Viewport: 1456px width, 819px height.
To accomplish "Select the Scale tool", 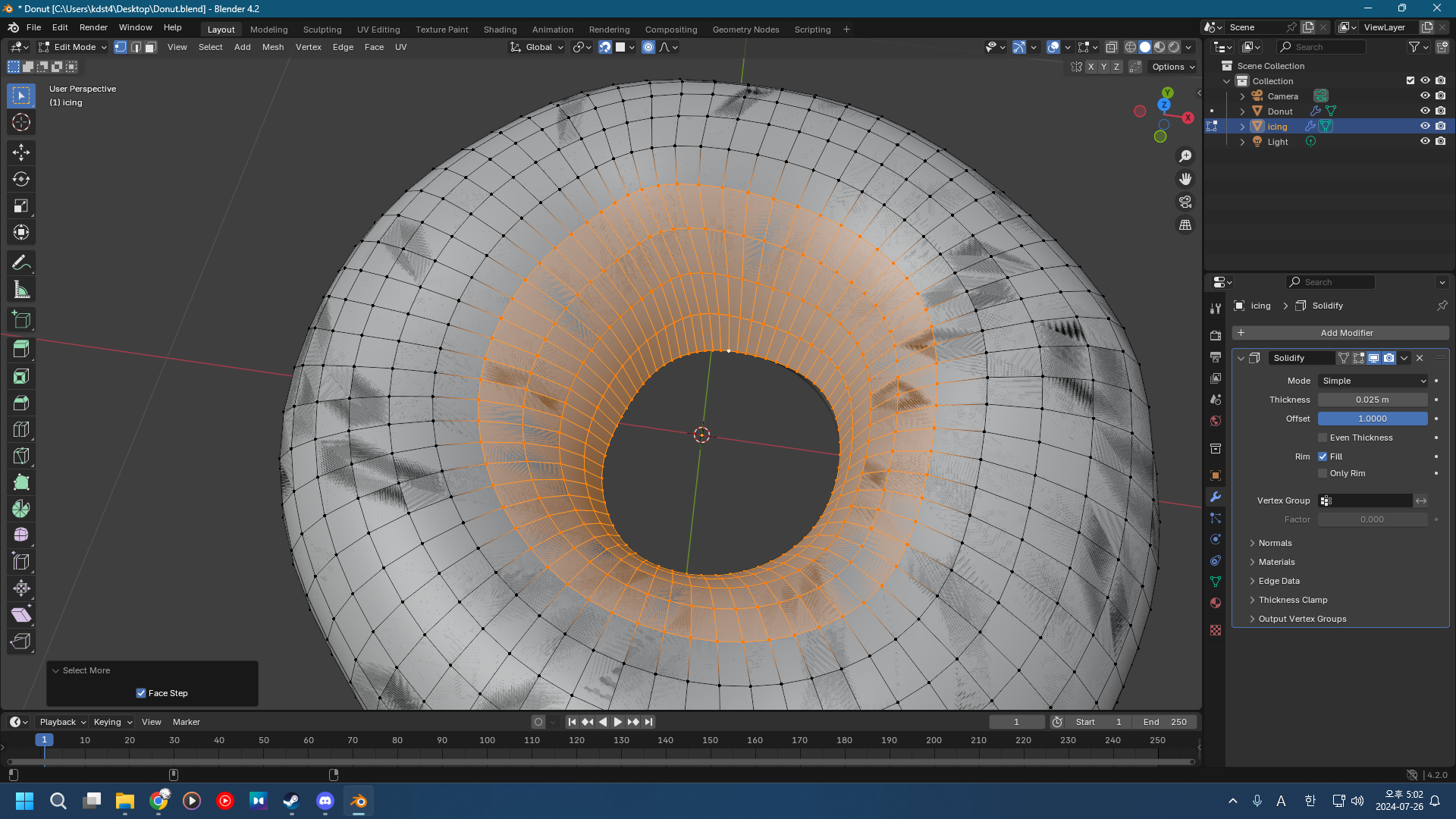I will coord(20,206).
